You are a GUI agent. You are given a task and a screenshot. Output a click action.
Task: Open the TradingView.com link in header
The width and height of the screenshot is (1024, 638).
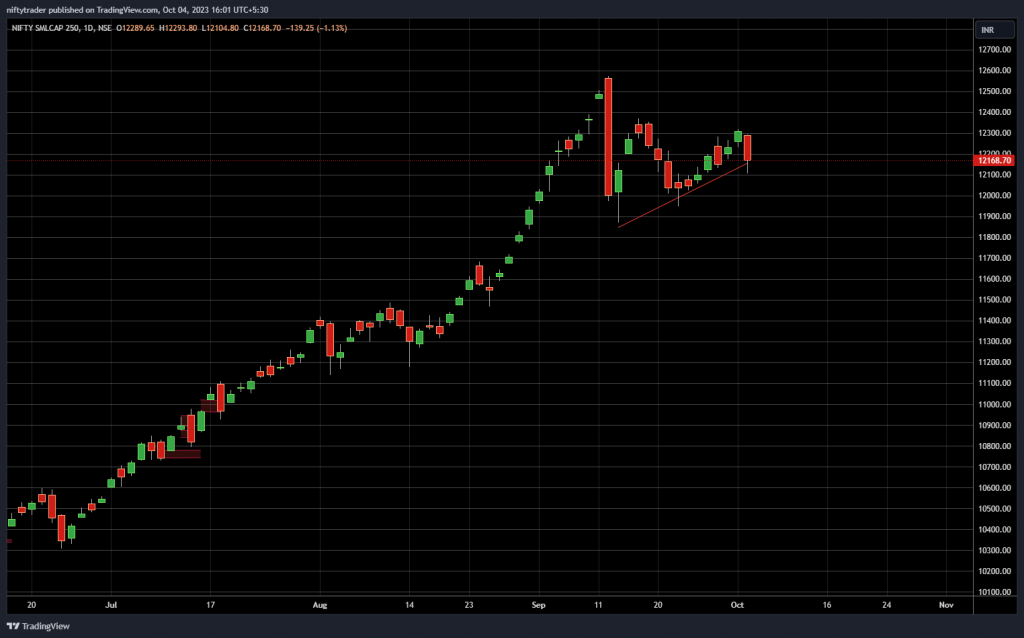[x=127, y=10]
